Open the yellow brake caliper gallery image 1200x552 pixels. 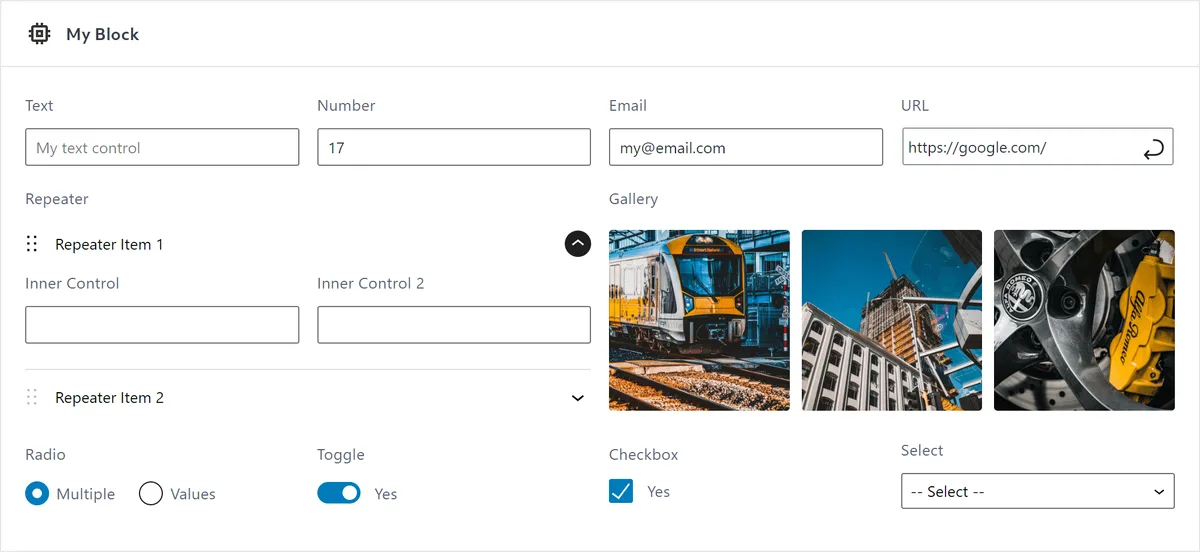[1084, 320]
